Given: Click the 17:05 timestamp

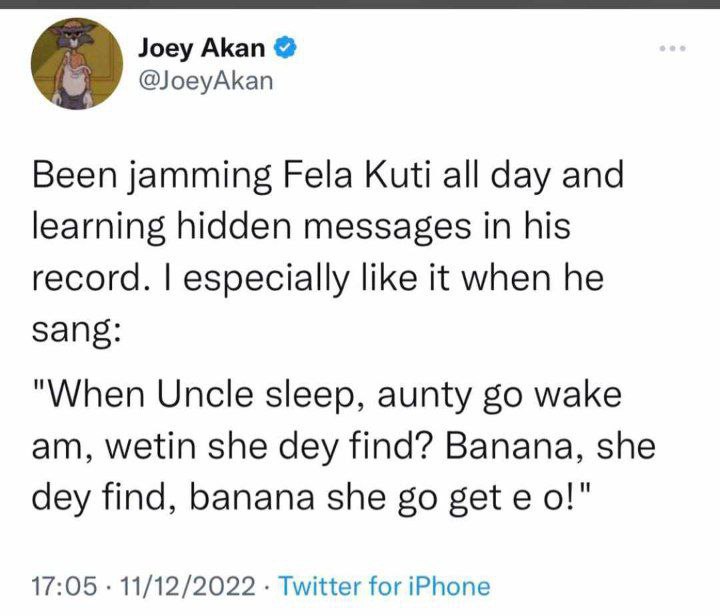Looking at the screenshot, I should pyautogui.click(x=64, y=586).
